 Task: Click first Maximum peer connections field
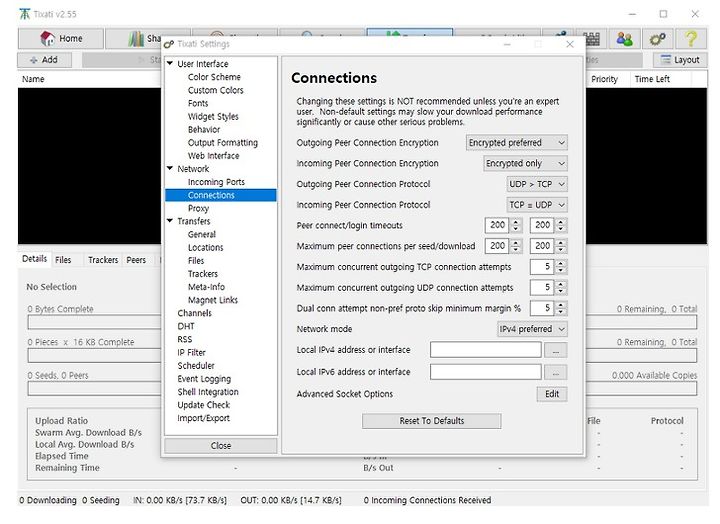coord(497,246)
